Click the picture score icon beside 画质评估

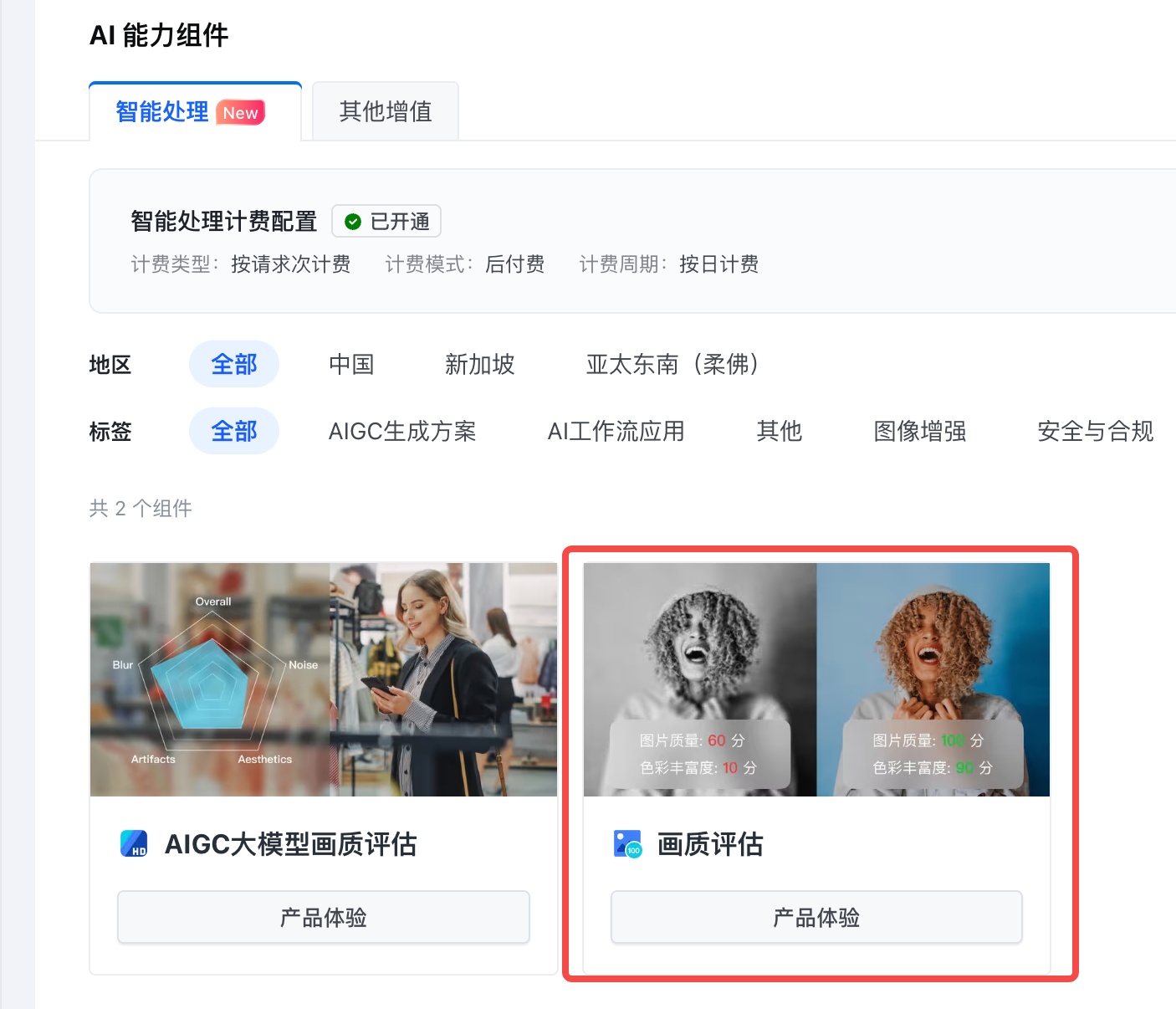click(x=627, y=843)
